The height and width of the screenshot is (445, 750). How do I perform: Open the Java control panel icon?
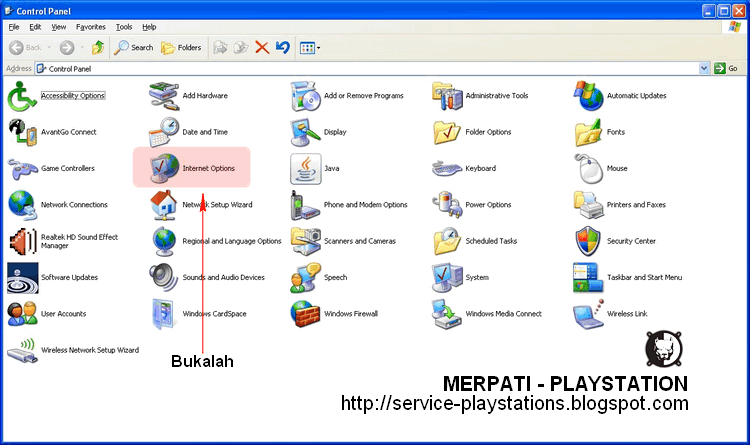click(305, 168)
